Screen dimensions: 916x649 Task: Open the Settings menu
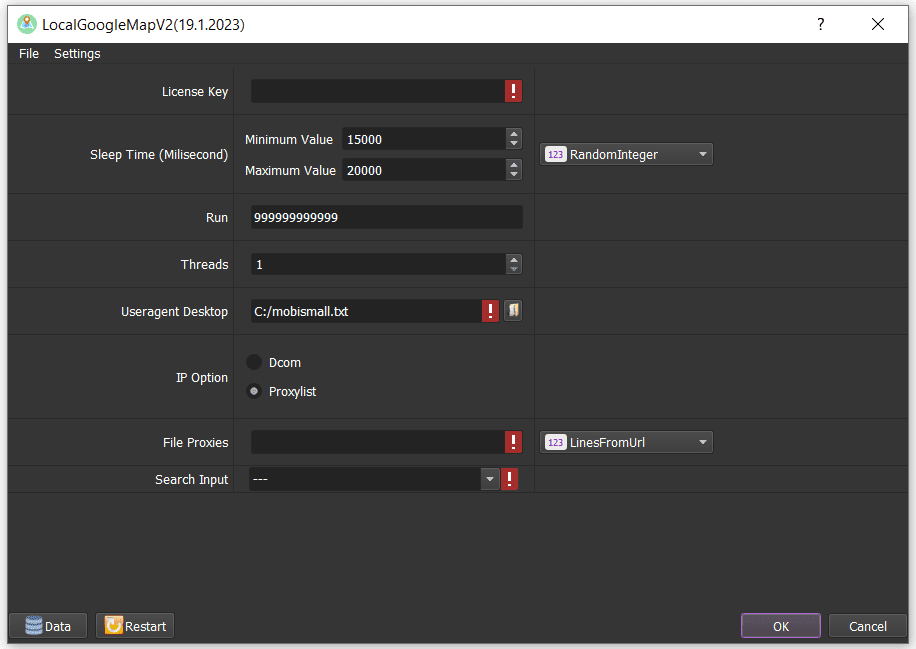[77, 53]
